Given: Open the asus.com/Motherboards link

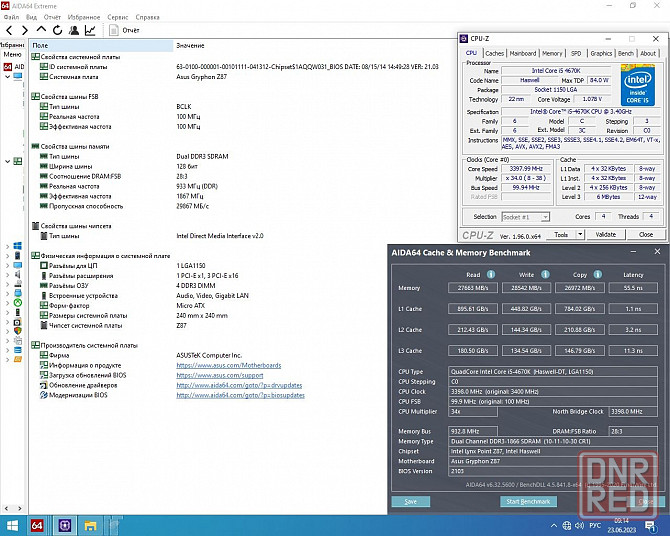Looking at the screenshot, I should 229,366.
